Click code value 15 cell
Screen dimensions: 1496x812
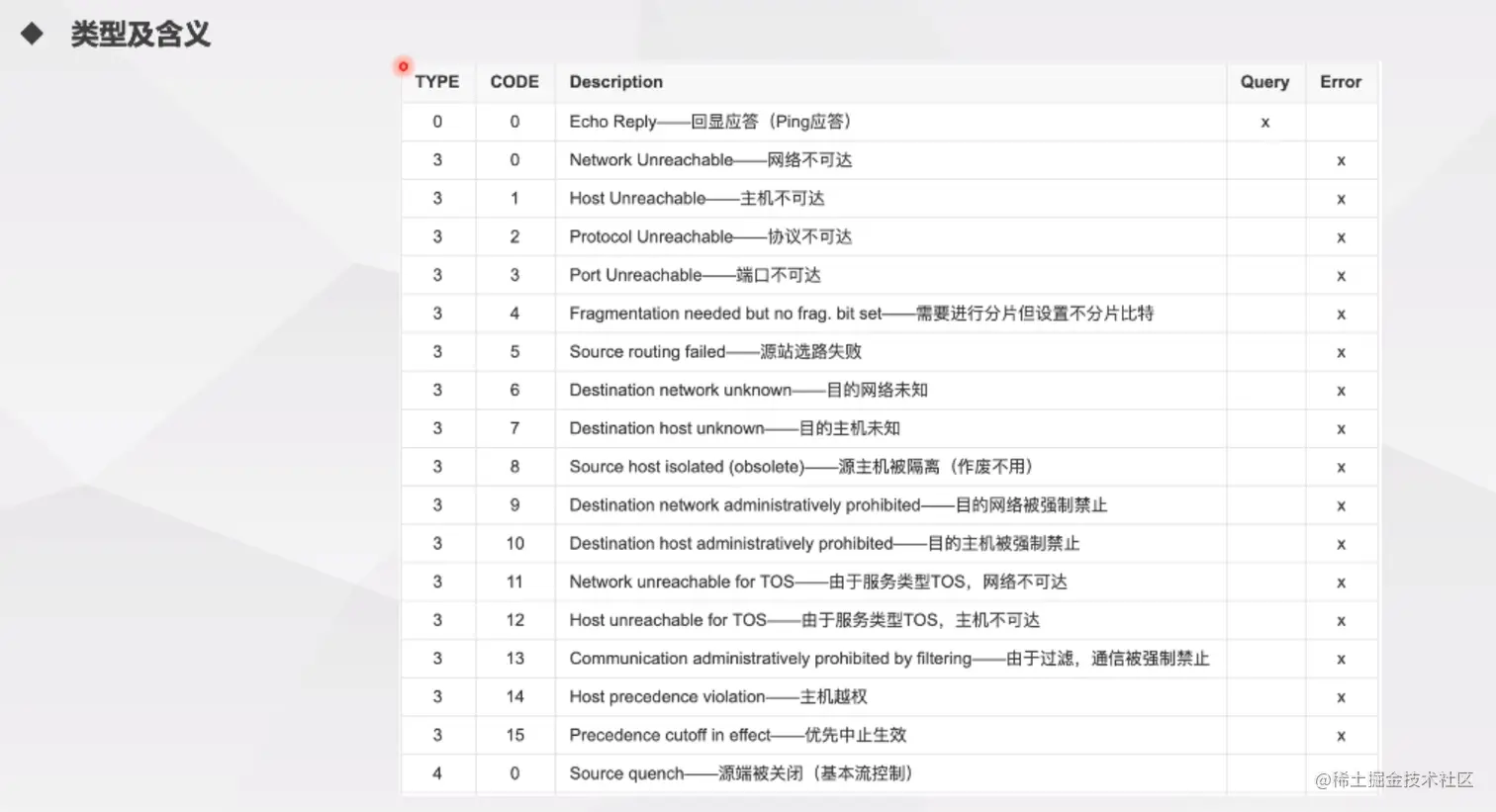click(x=514, y=735)
